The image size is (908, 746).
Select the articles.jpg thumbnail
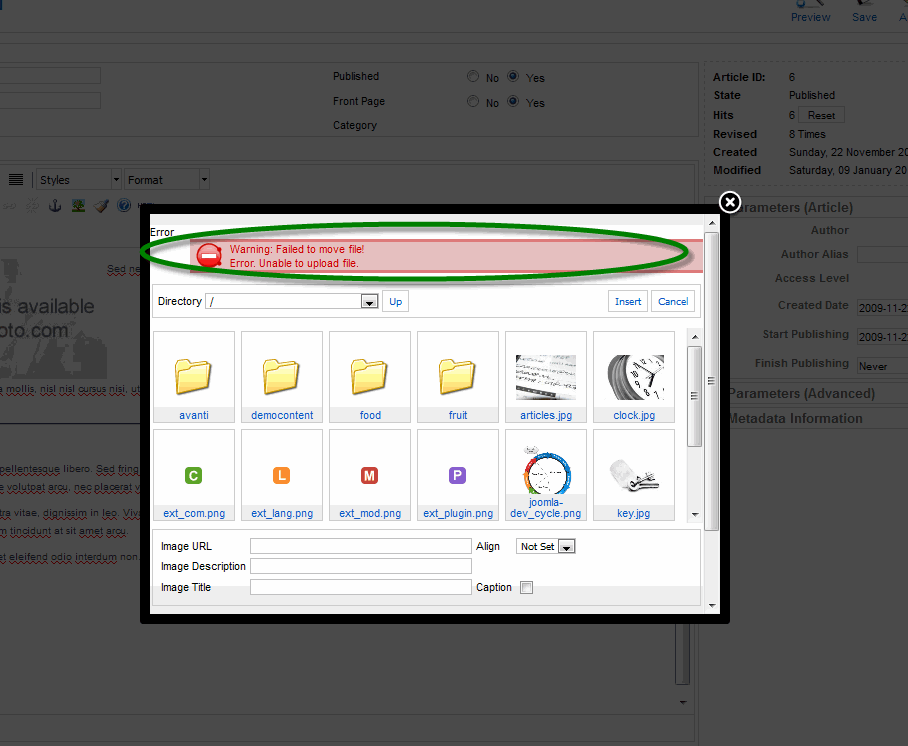(x=545, y=376)
